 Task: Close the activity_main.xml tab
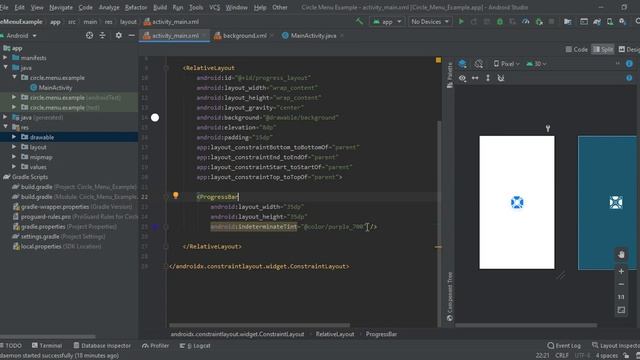[204, 36]
